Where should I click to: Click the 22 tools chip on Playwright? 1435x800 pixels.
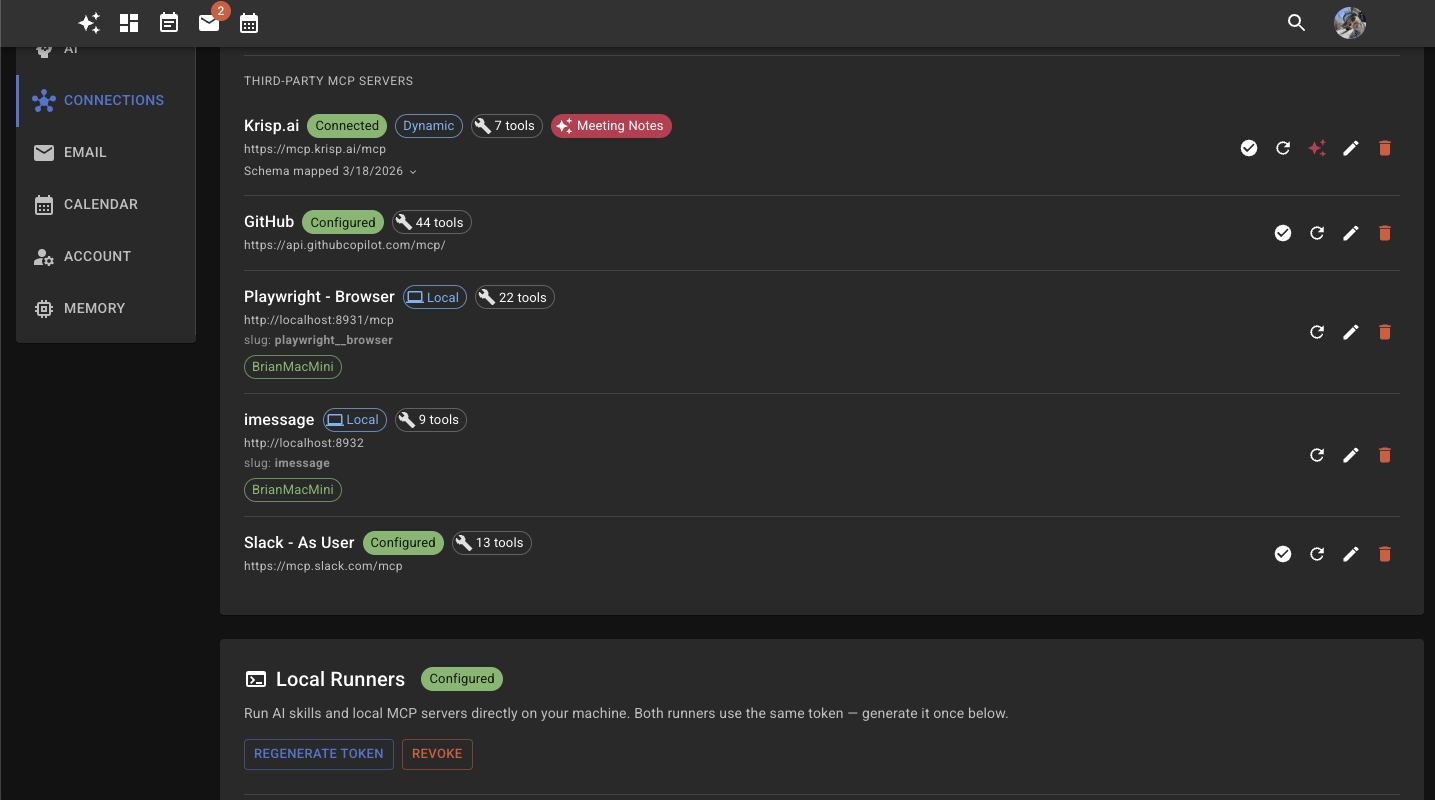(x=515, y=297)
